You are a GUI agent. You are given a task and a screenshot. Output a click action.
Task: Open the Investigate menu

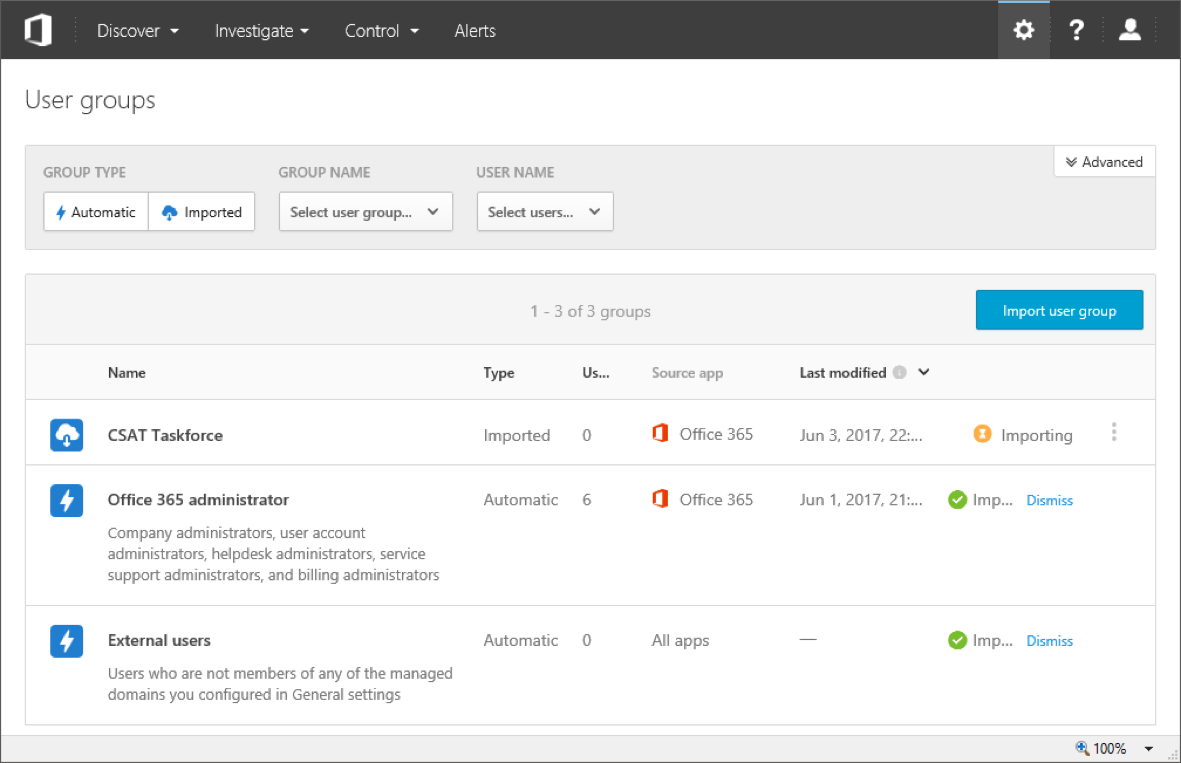(x=261, y=30)
